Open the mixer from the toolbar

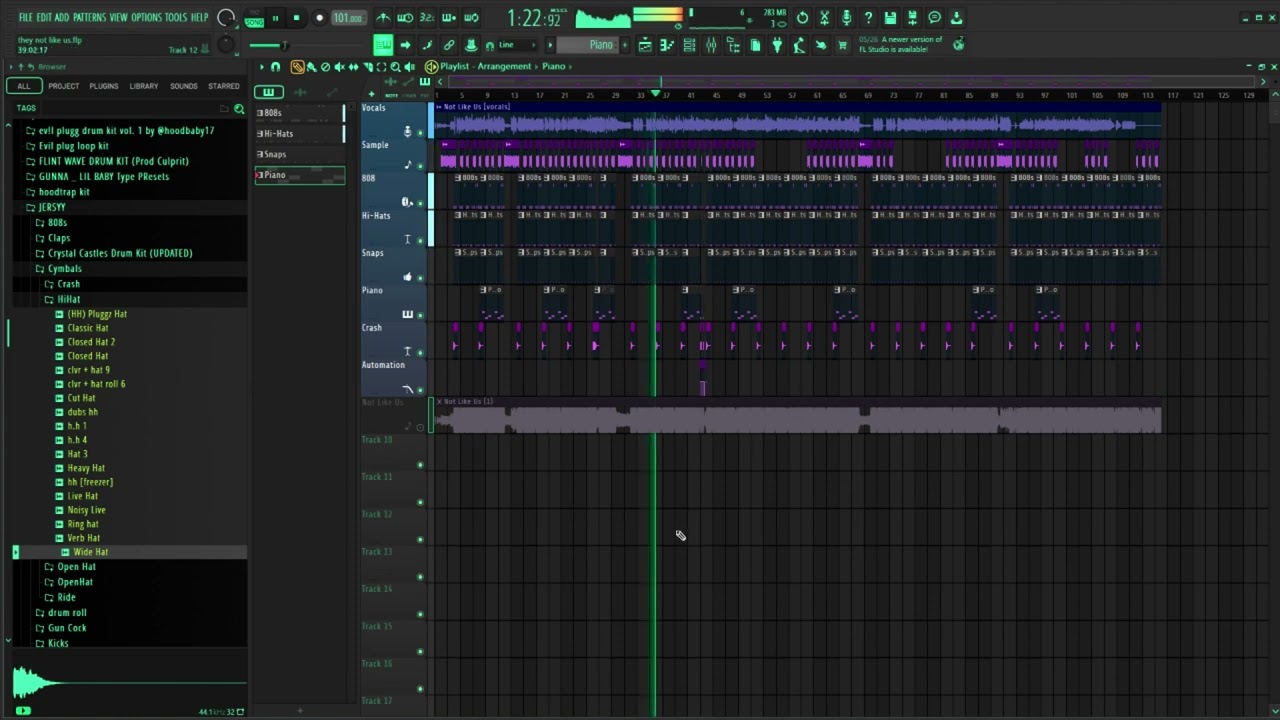[x=711, y=45]
